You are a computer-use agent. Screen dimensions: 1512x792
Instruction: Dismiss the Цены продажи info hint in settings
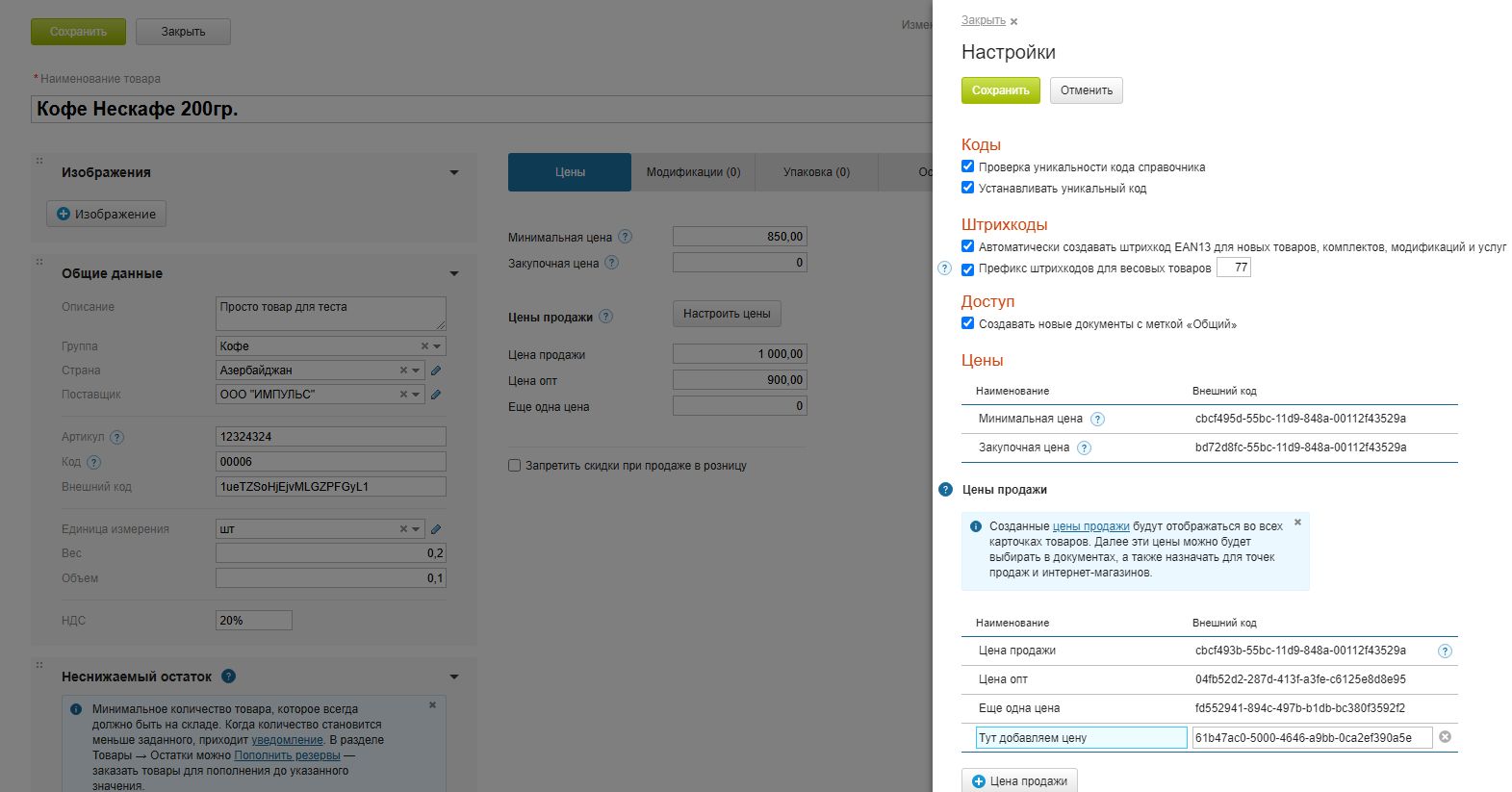click(1297, 523)
